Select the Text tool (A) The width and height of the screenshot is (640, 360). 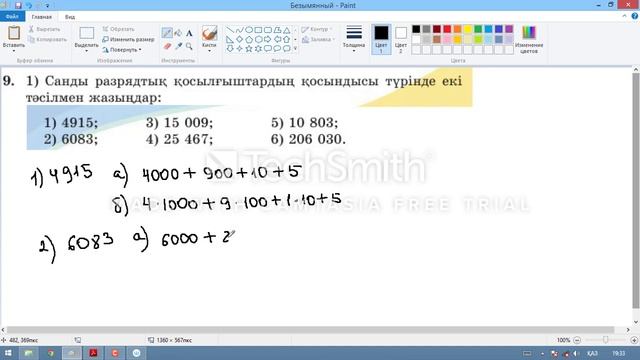(x=189, y=33)
